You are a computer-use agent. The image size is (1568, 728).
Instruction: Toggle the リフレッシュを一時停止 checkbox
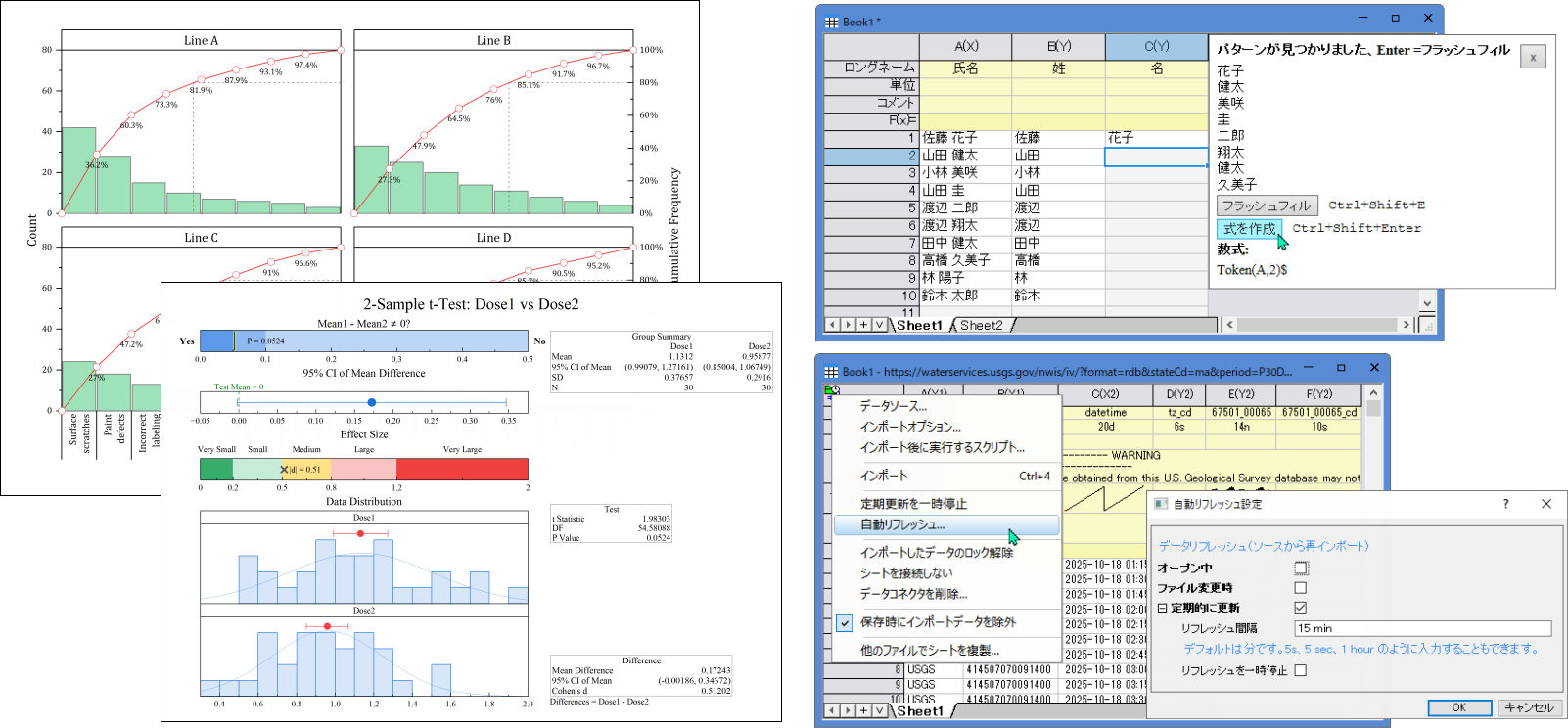tap(1301, 670)
